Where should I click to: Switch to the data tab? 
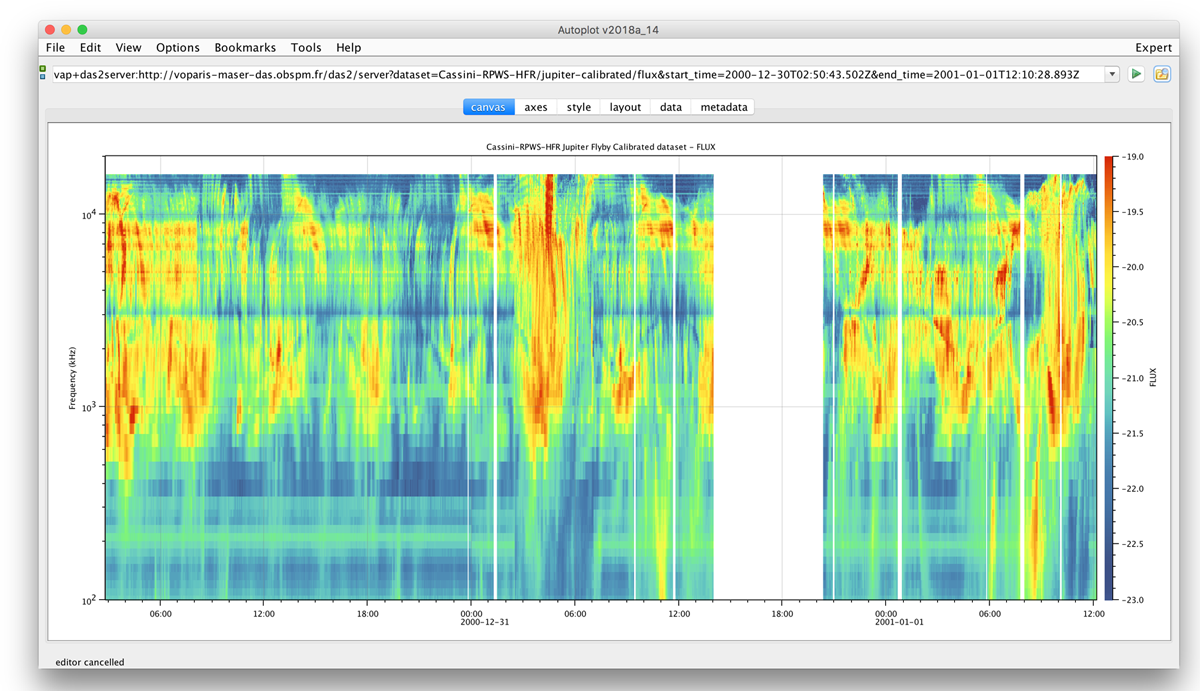(671, 107)
